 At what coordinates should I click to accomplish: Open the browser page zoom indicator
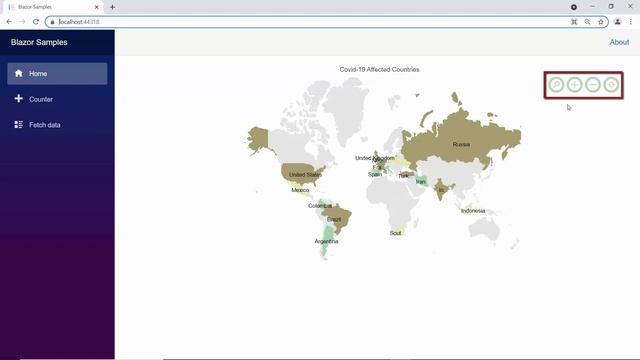(x=587, y=22)
